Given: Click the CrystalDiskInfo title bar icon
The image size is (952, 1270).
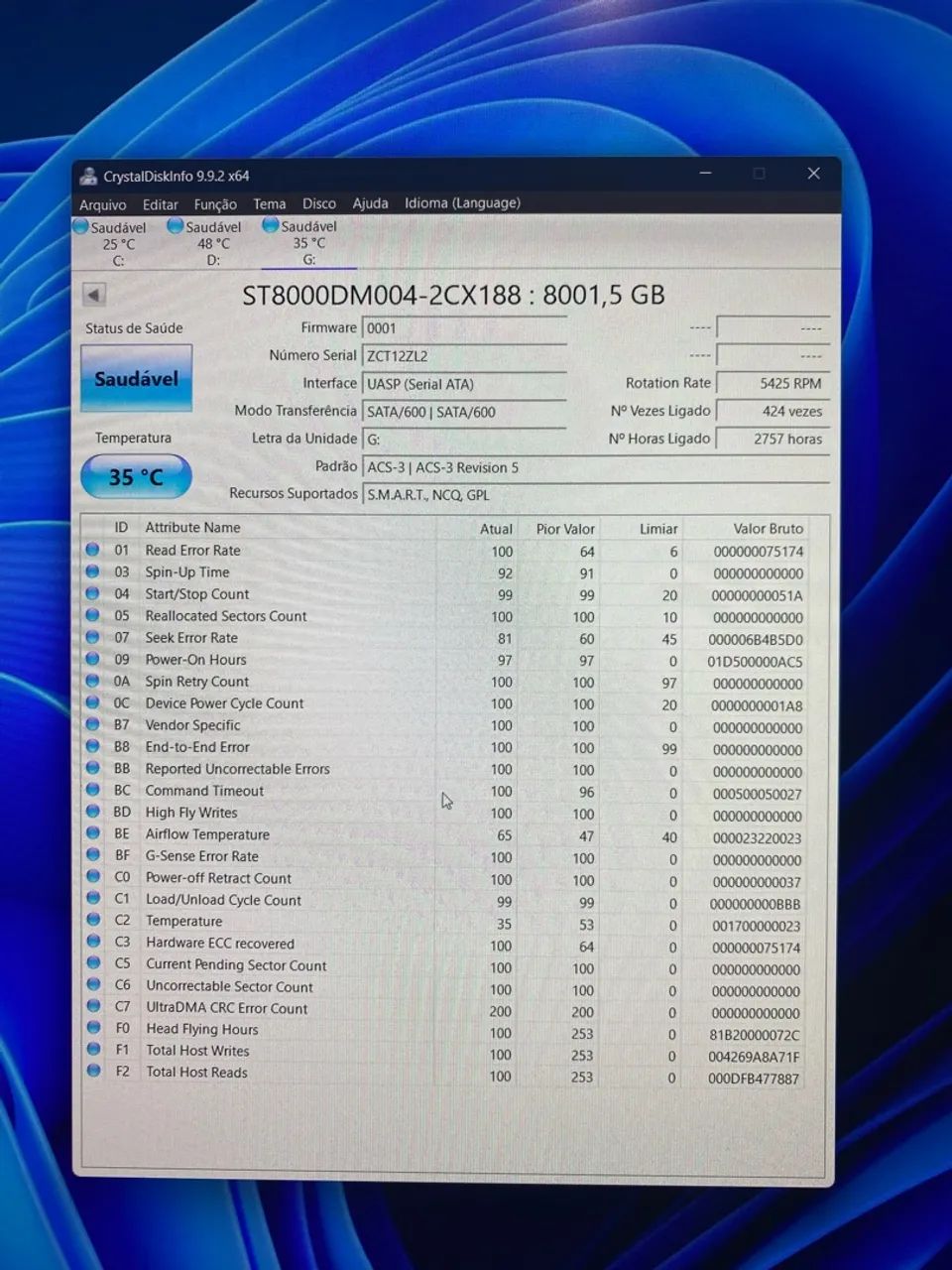Looking at the screenshot, I should click(88, 177).
